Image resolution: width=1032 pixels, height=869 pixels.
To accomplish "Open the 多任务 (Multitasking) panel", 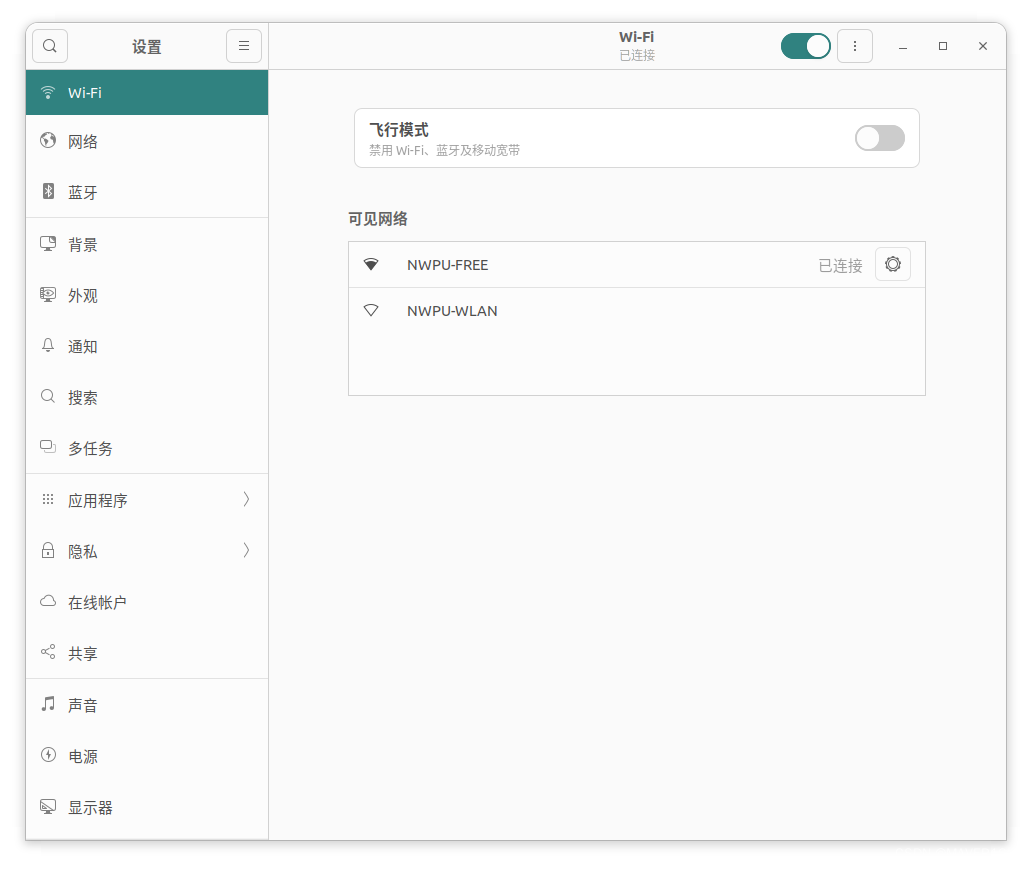I will [x=147, y=448].
